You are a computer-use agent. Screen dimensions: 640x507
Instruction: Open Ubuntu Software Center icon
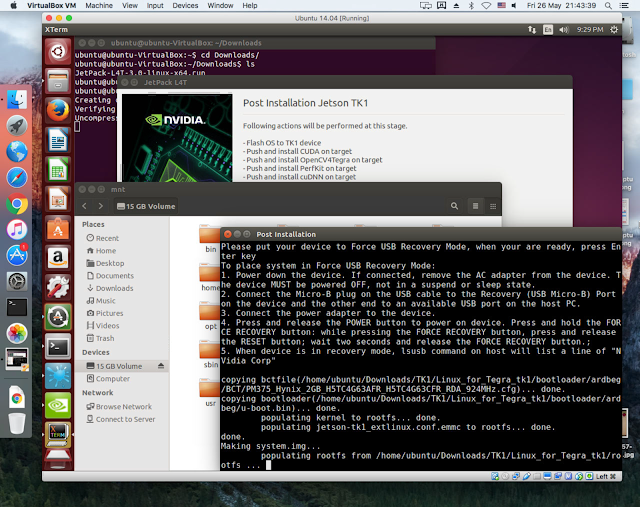pos(58,228)
